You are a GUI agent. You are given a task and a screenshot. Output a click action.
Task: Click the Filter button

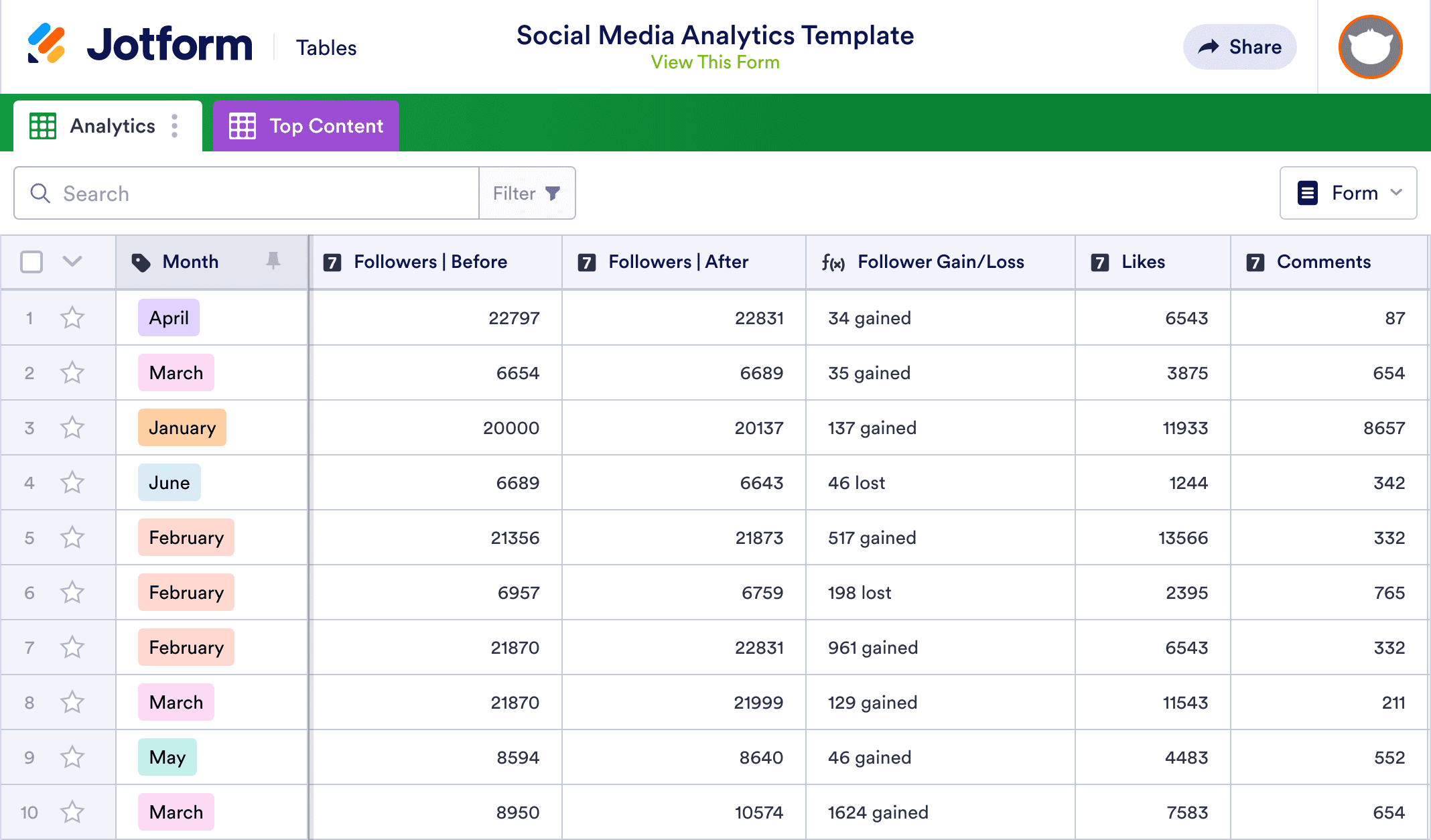[527, 193]
